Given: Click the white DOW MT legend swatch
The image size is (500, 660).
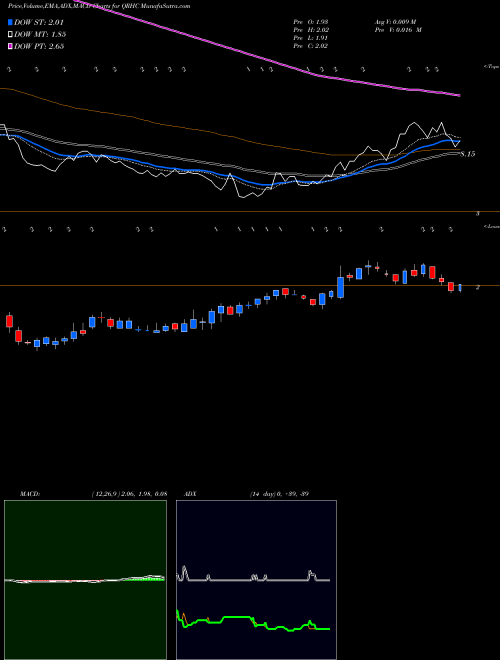Looking at the screenshot, I should click(10, 34).
